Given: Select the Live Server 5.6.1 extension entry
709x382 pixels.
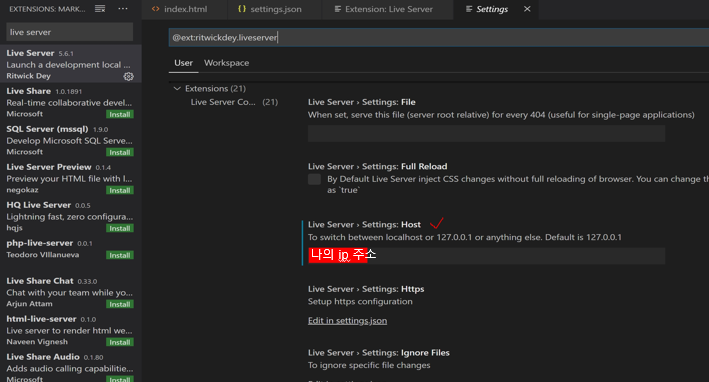Looking at the screenshot, I should tap(71, 64).
